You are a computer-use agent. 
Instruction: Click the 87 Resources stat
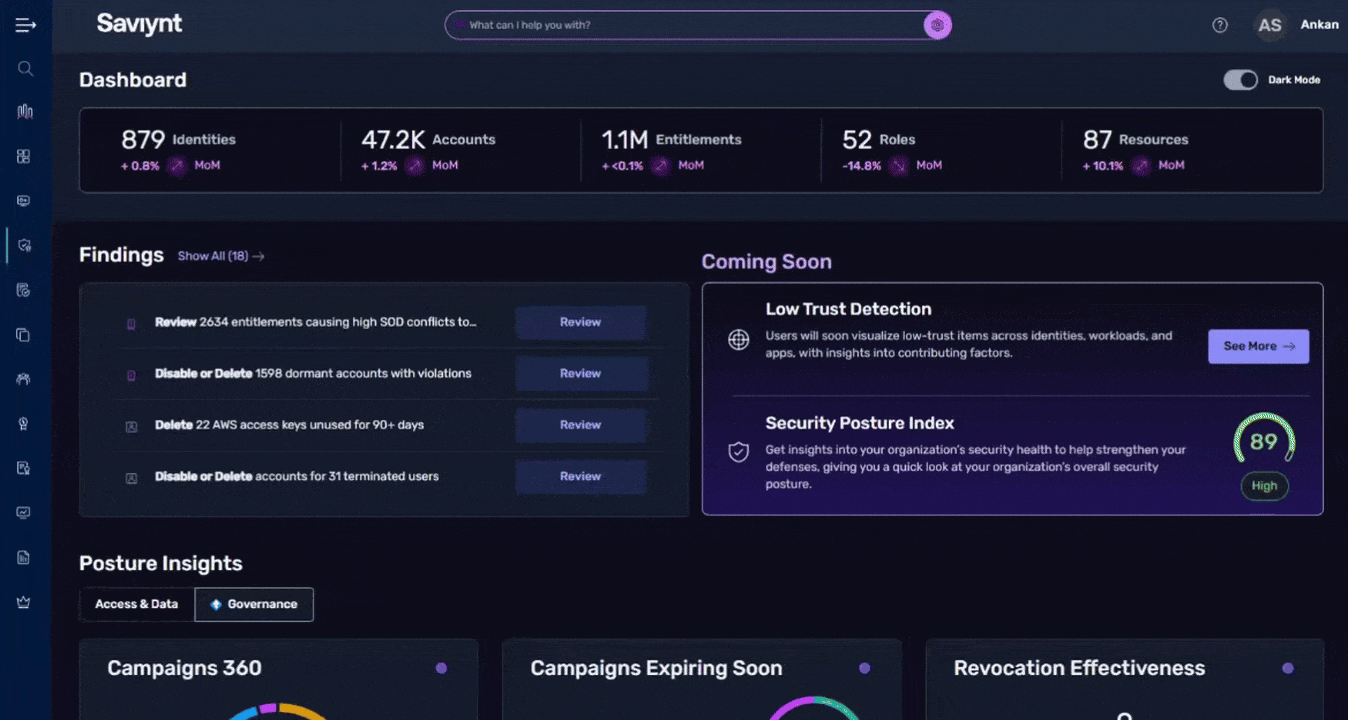click(1135, 140)
